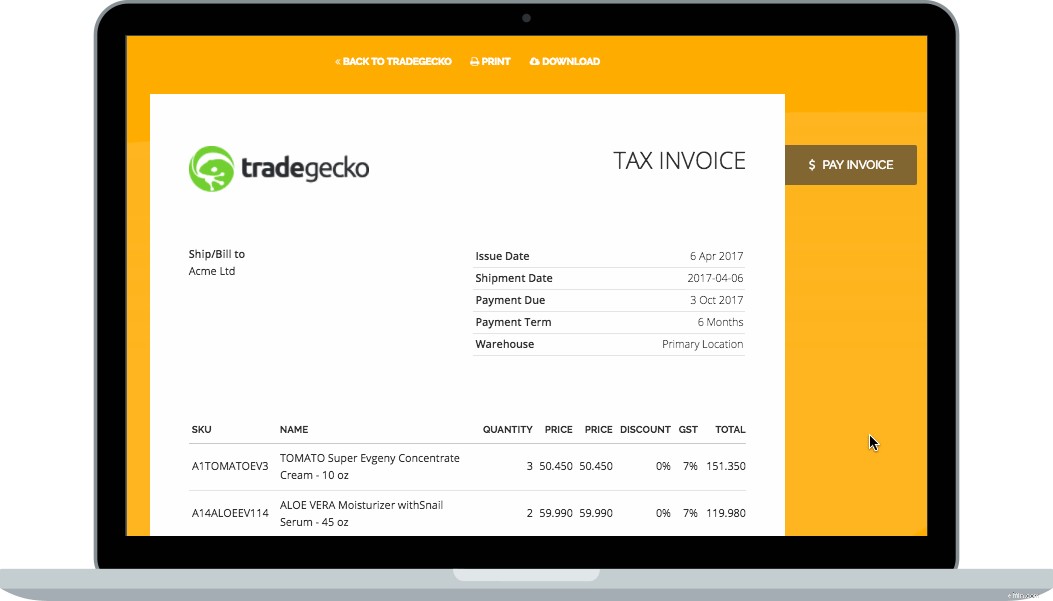Click the BACK TO TRADEGECKO link
The height and width of the screenshot is (601, 1053).
click(395, 61)
